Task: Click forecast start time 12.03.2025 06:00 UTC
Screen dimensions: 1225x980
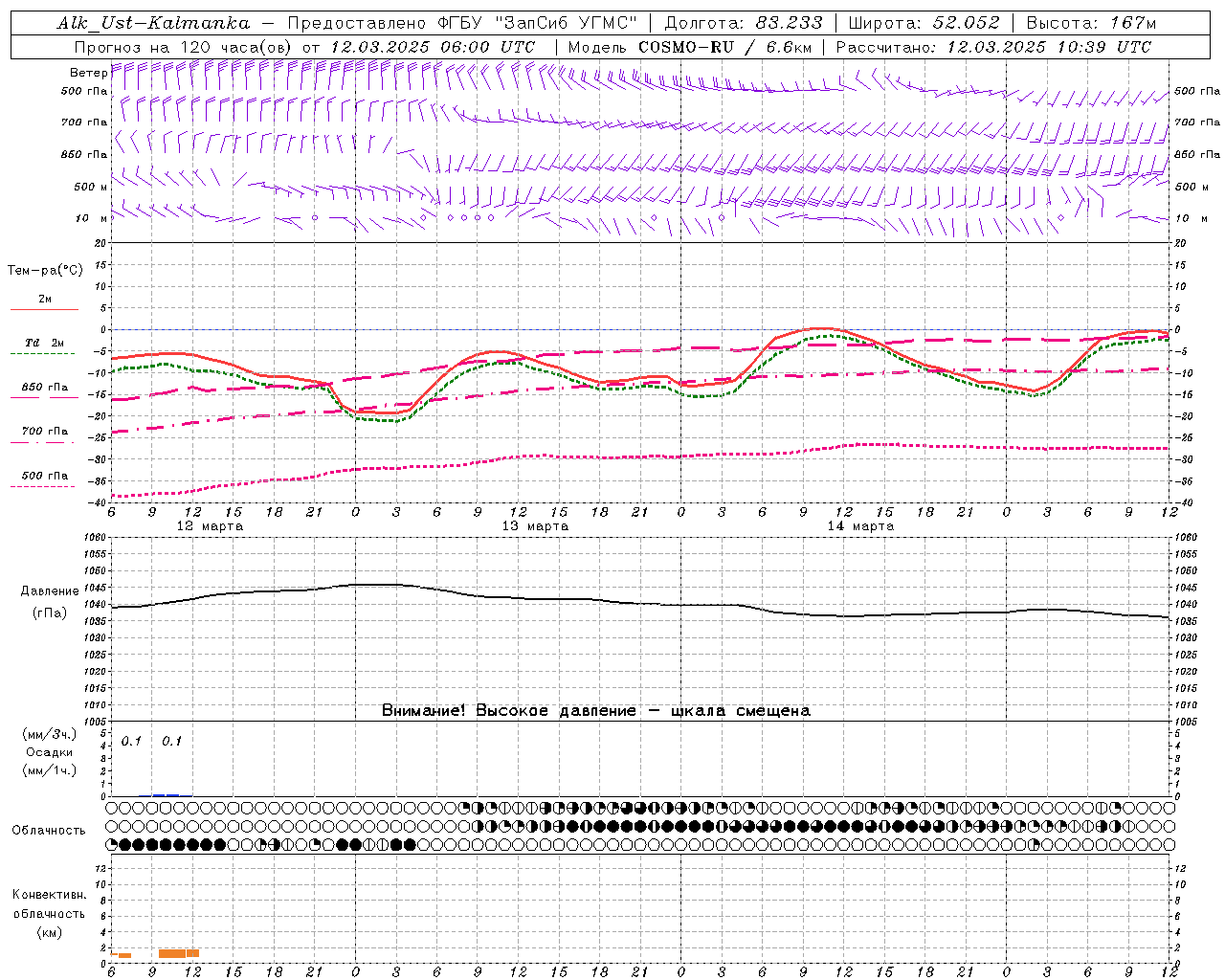Action: coord(433,47)
